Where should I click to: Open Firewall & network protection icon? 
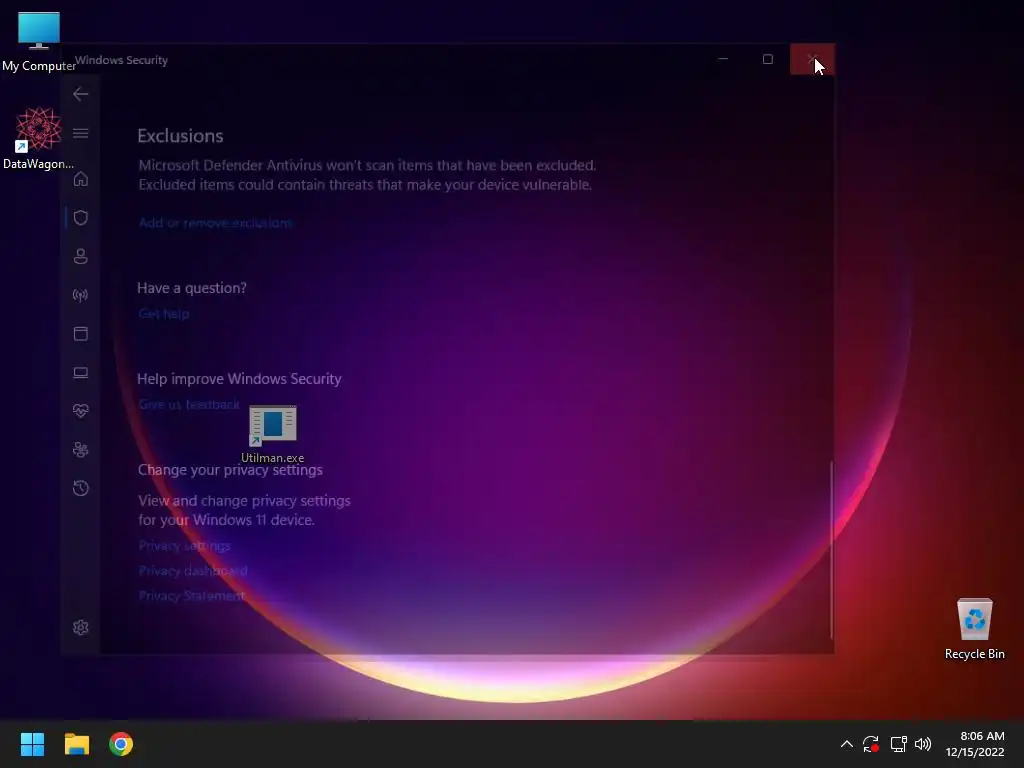80,295
